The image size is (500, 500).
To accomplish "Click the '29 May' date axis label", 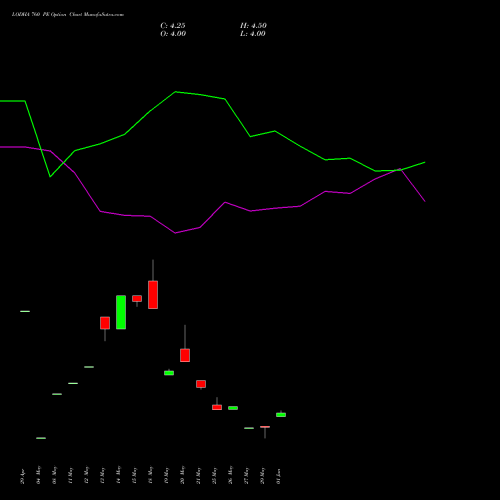I will pos(262,475).
